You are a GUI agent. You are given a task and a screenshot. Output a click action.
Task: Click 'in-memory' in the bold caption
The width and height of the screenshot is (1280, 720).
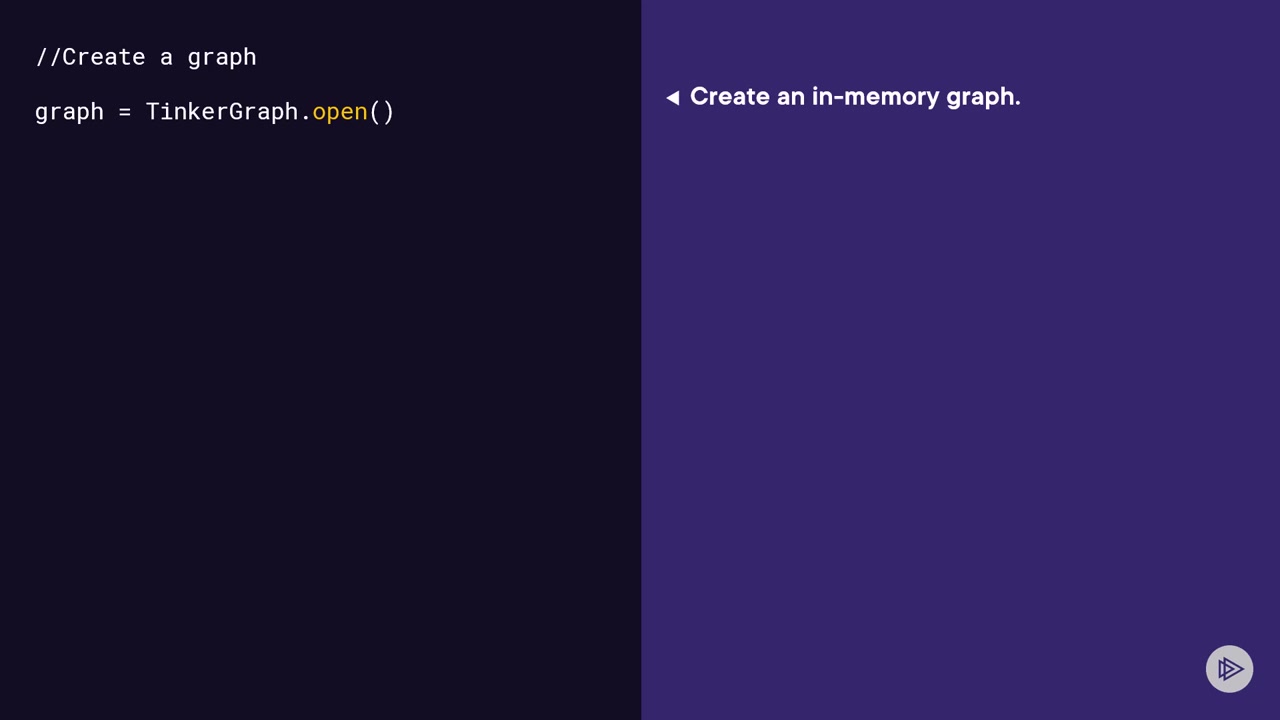tap(861, 97)
